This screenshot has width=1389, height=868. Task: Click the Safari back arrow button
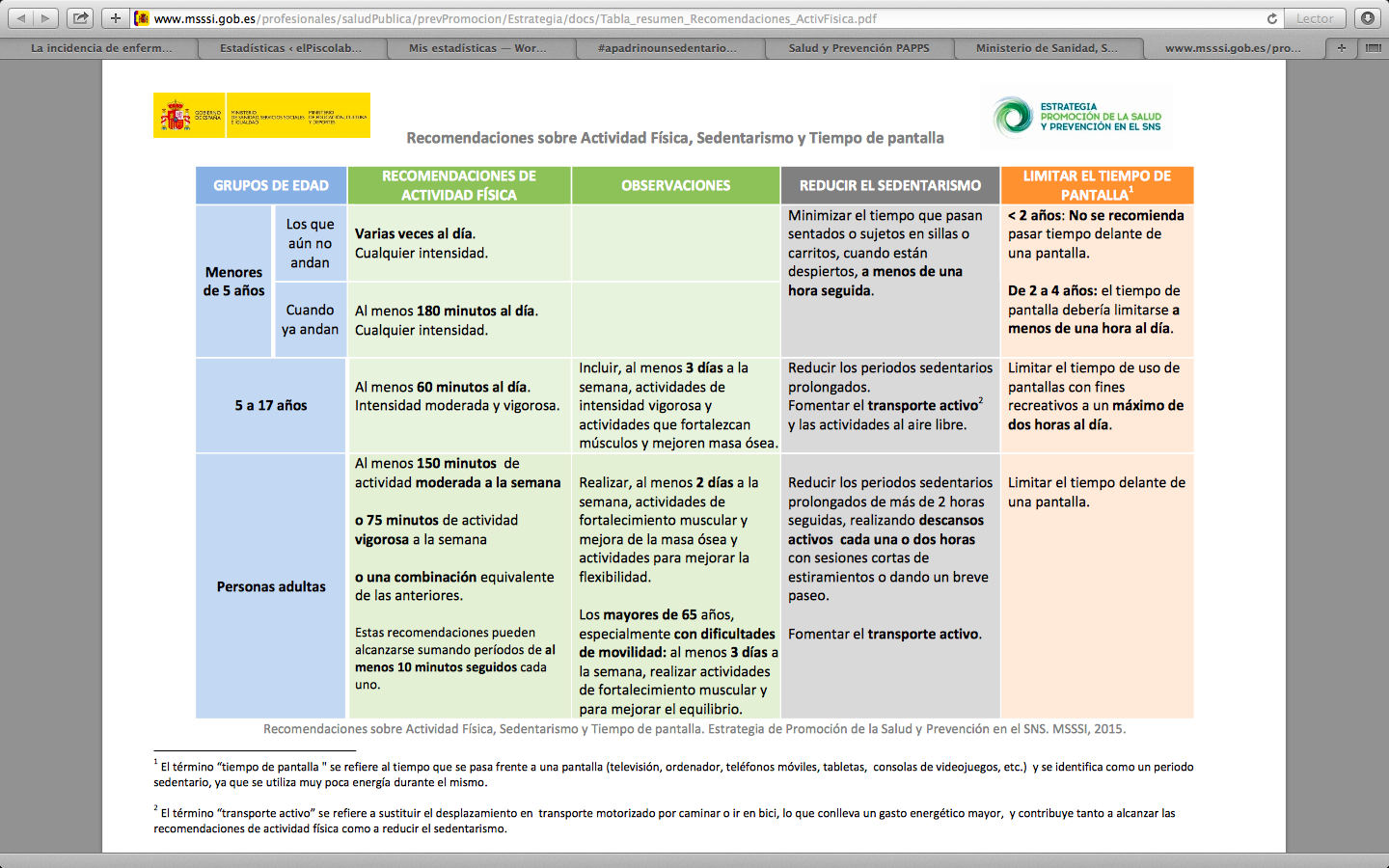(x=21, y=18)
